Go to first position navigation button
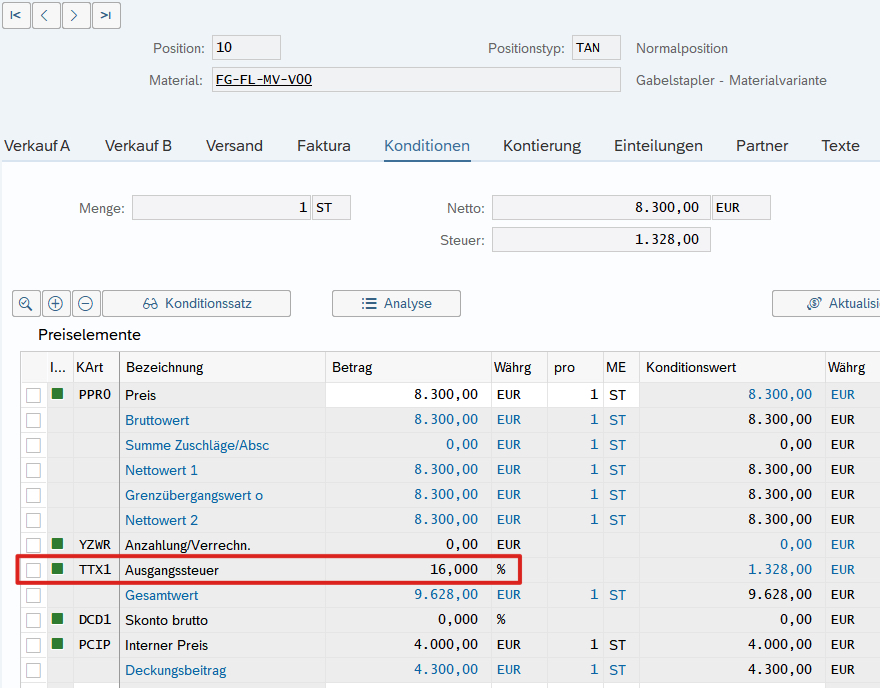This screenshot has height=688, width=880. pos(16,15)
